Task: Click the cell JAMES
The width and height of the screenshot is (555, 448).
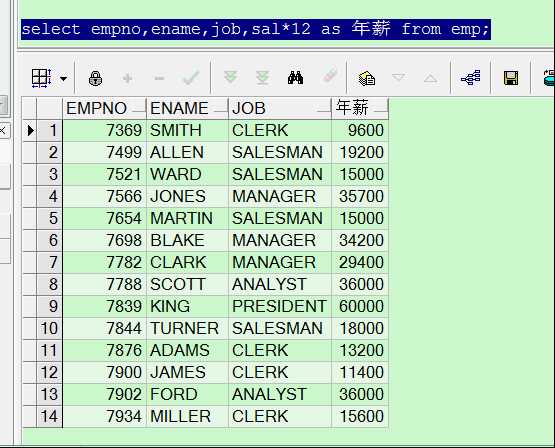Action: [187, 372]
